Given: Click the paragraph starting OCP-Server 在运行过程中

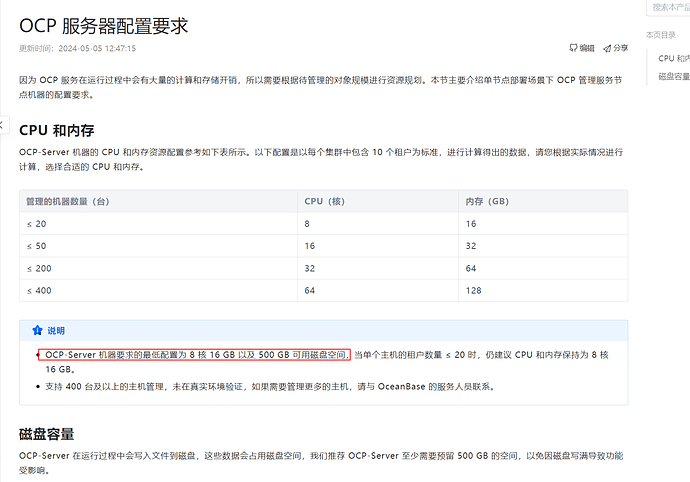Looking at the screenshot, I should click(x=321, y=463).
